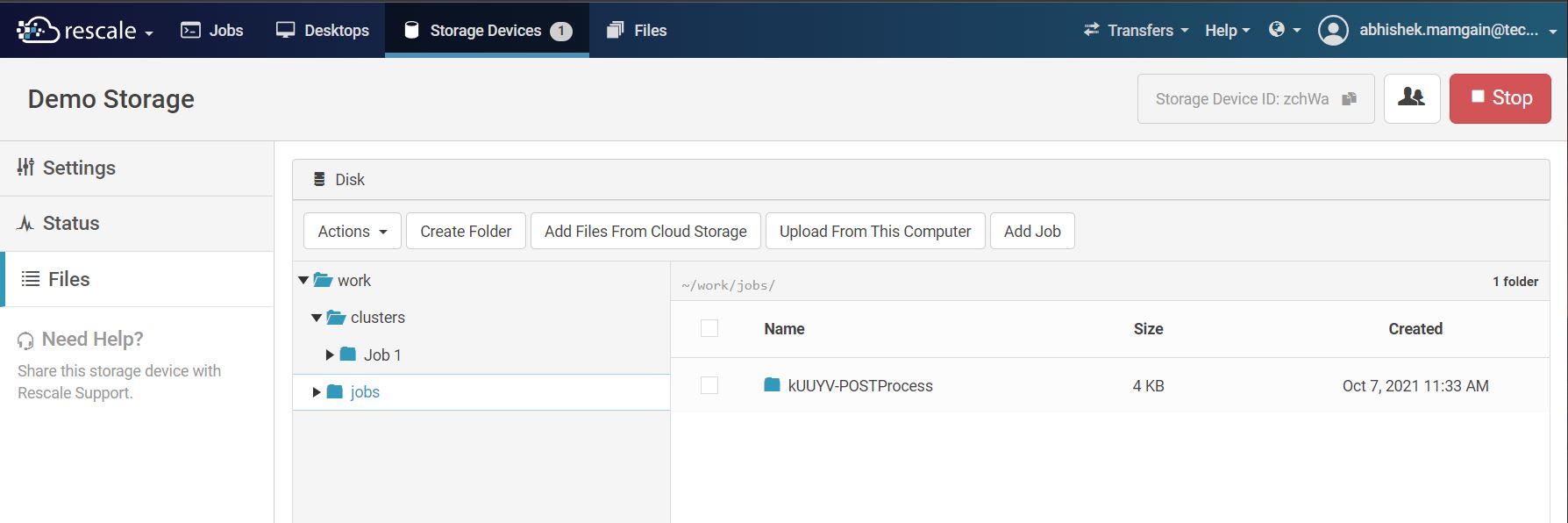Open the kUUYV-POSTProcess folder link
Screen dimensions: 1568x523
[x=860, y=385]
